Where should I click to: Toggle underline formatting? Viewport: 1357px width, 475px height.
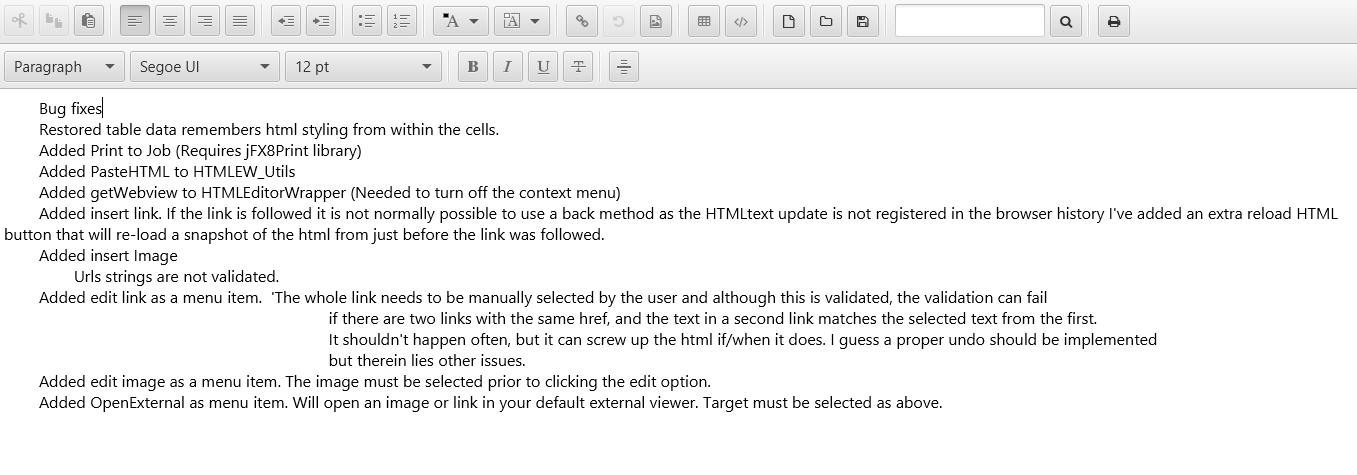pyautogui.click(x=543, y=67)
